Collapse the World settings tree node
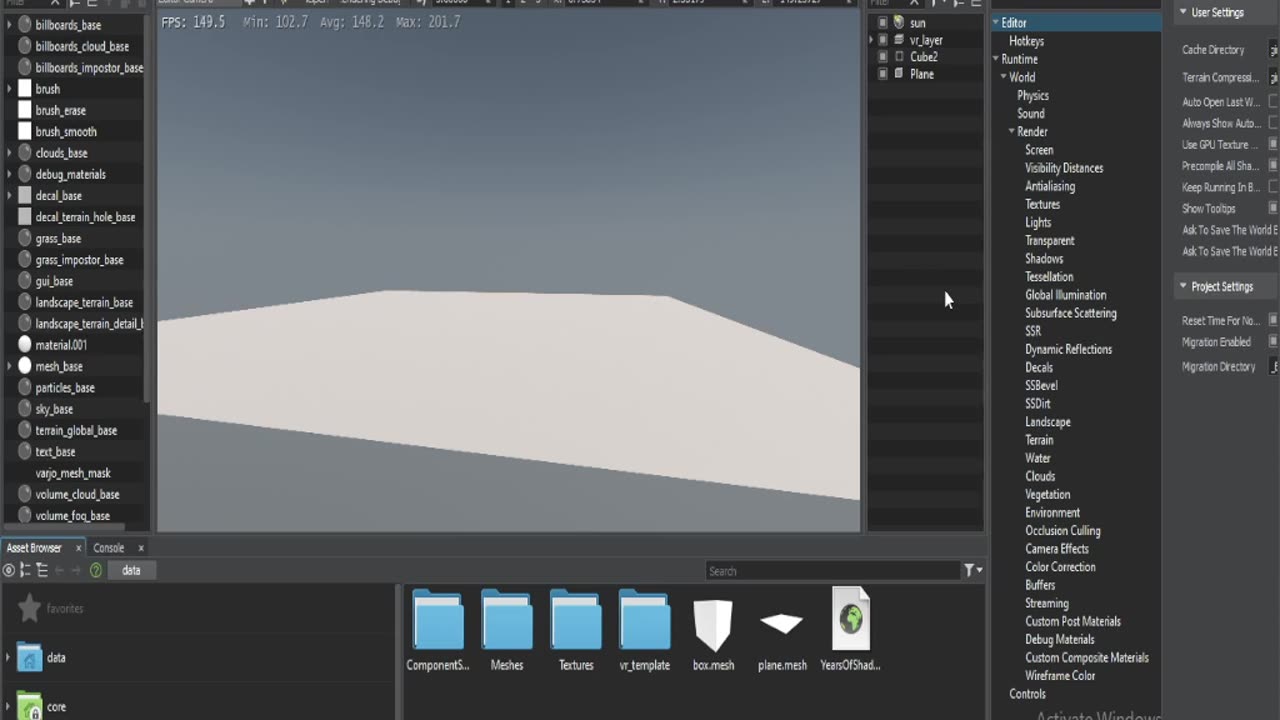Viewport: 1280px width, 720px height. 1004,77
